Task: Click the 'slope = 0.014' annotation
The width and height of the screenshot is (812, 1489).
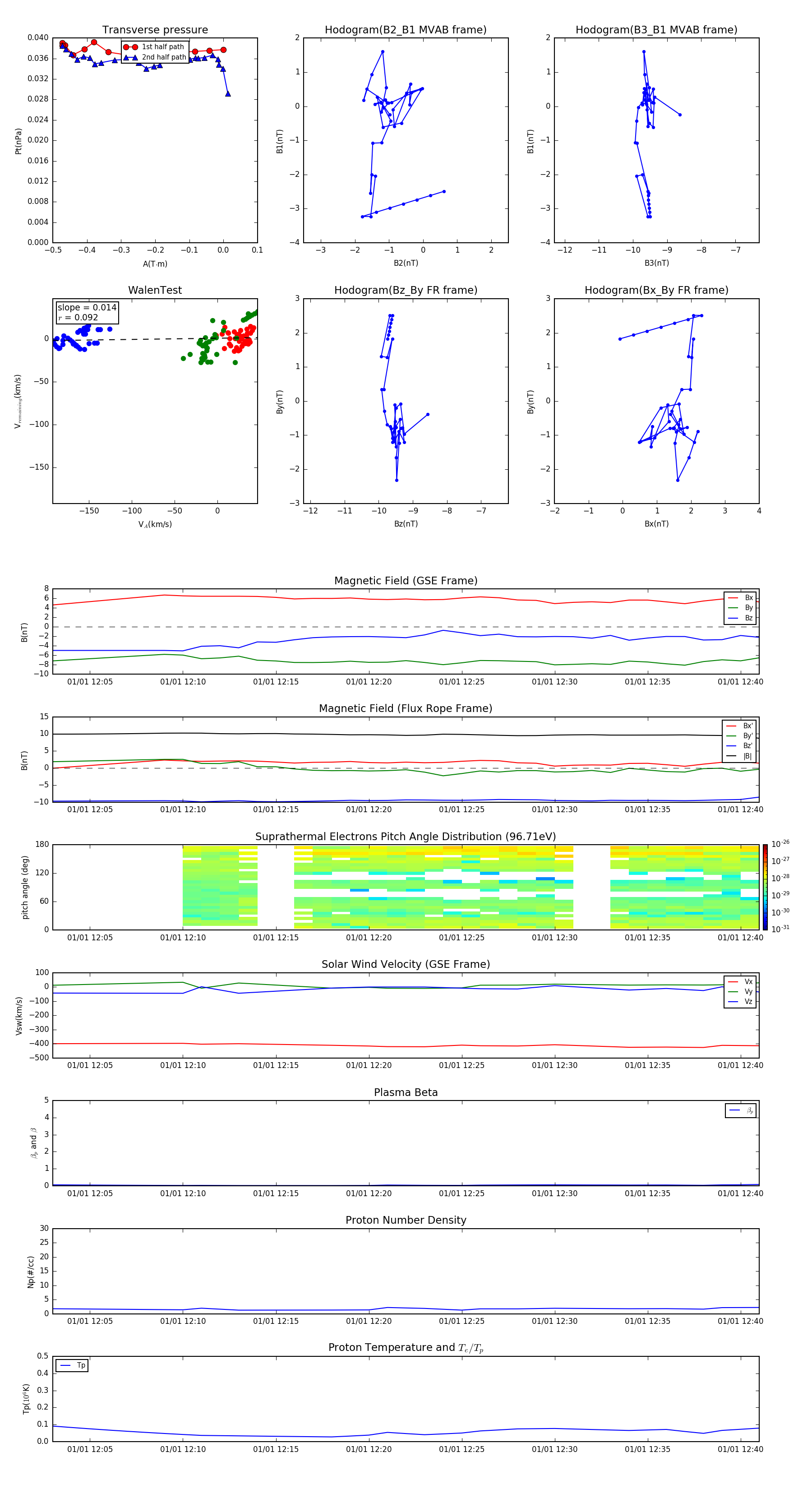Action: click(x=87, y=308)
